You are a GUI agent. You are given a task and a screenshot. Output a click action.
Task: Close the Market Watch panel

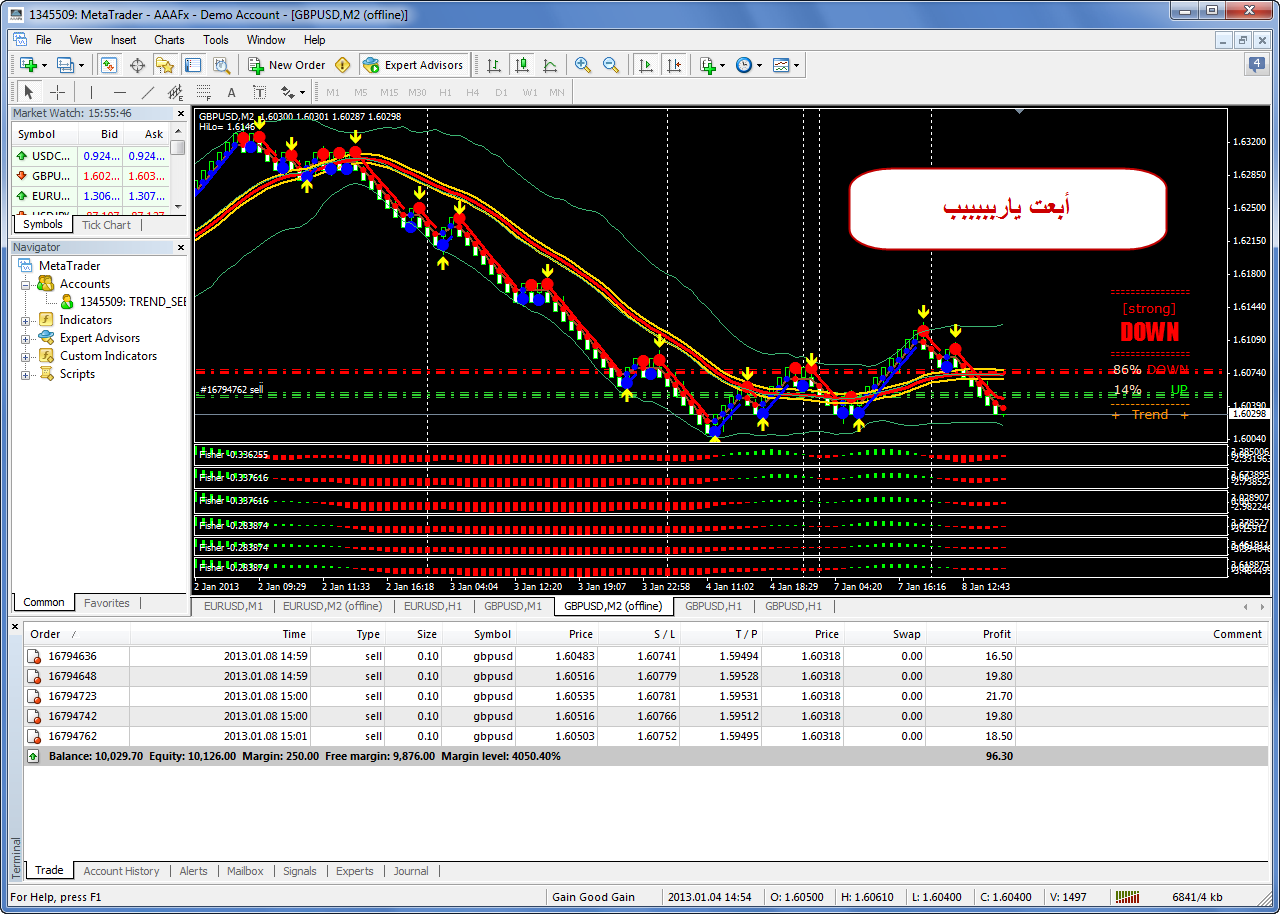(181, 113)
